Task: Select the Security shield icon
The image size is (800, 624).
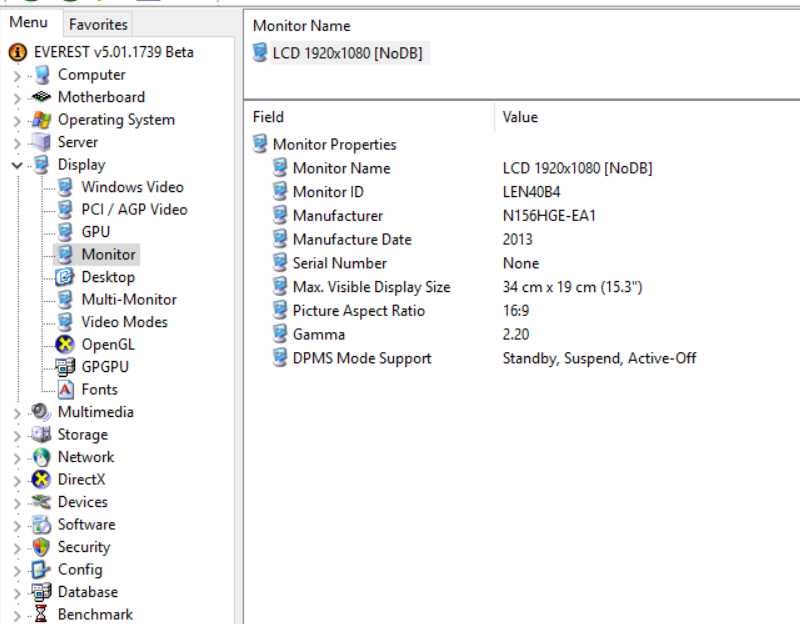Action: (x=41, y=546)
